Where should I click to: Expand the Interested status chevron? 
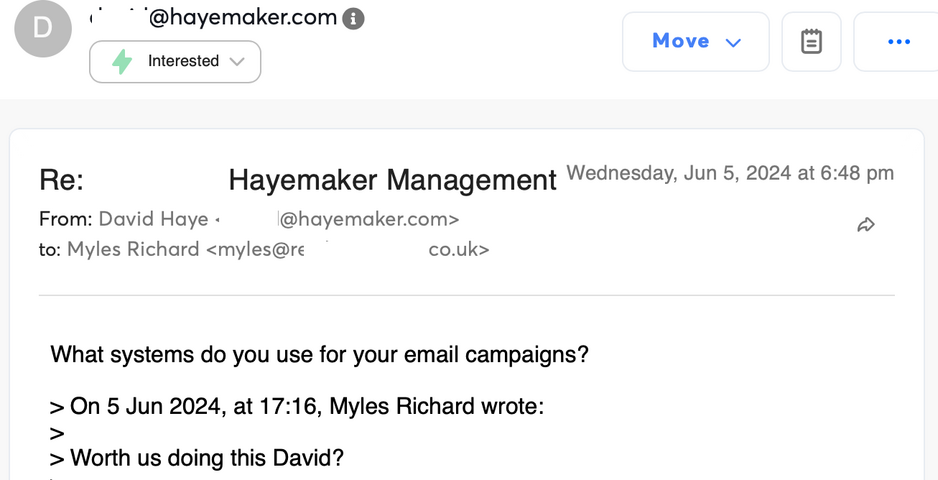(237, 61)
